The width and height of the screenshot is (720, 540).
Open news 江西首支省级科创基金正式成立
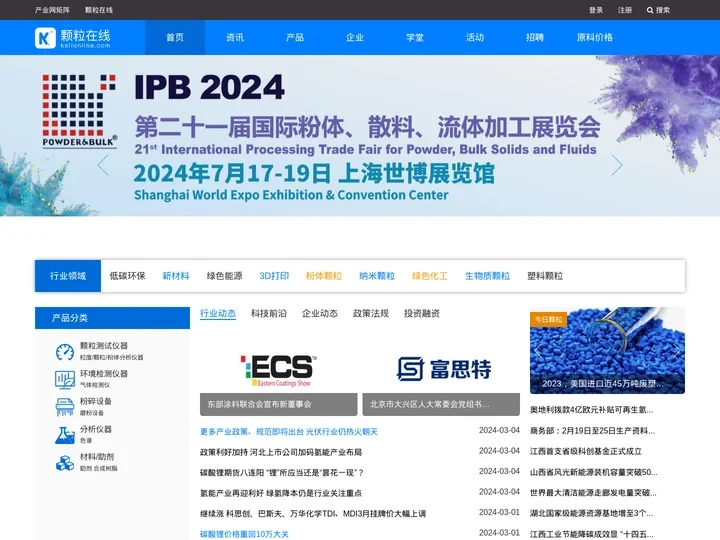point(586,451)
